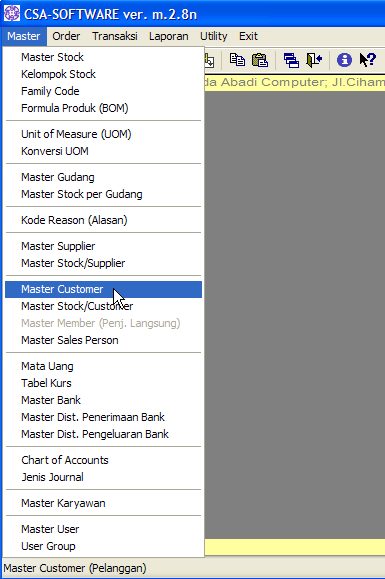385x579 pixels.
Task: Click the Paste clipboard icon
Action: [x=260, y=60]
